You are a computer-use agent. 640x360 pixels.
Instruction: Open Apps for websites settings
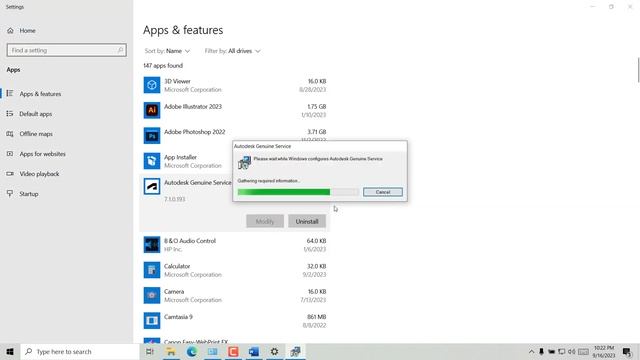42,154
